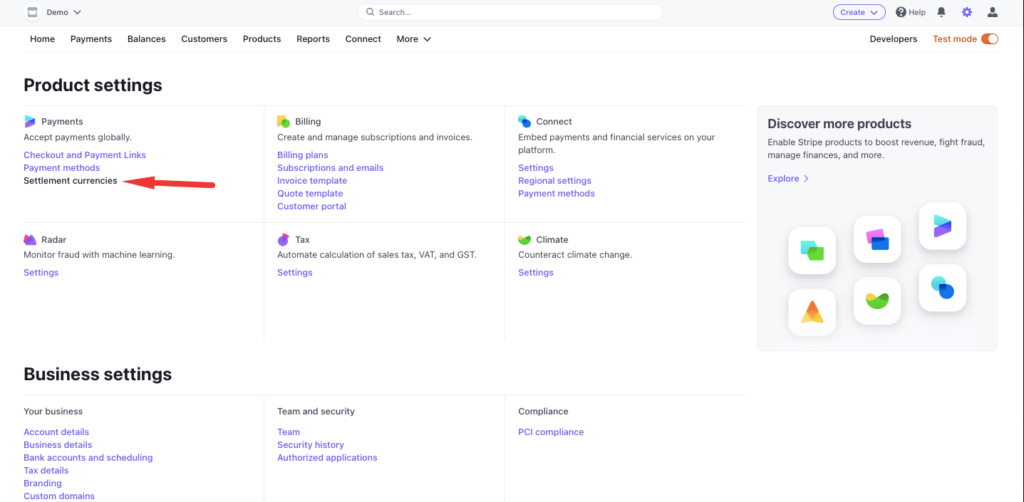Open Checkout and Payment Links
This screenshot has width=1024, height=502.
85,155
